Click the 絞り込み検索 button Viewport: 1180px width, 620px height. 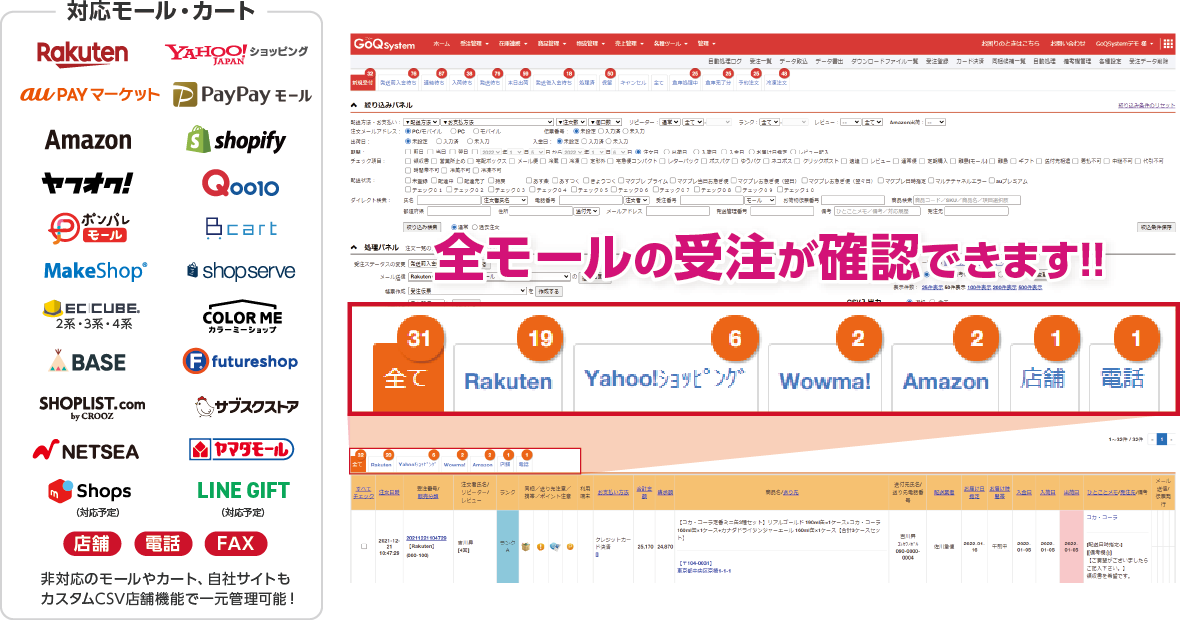pyautogui.click(x=422, y=226)
